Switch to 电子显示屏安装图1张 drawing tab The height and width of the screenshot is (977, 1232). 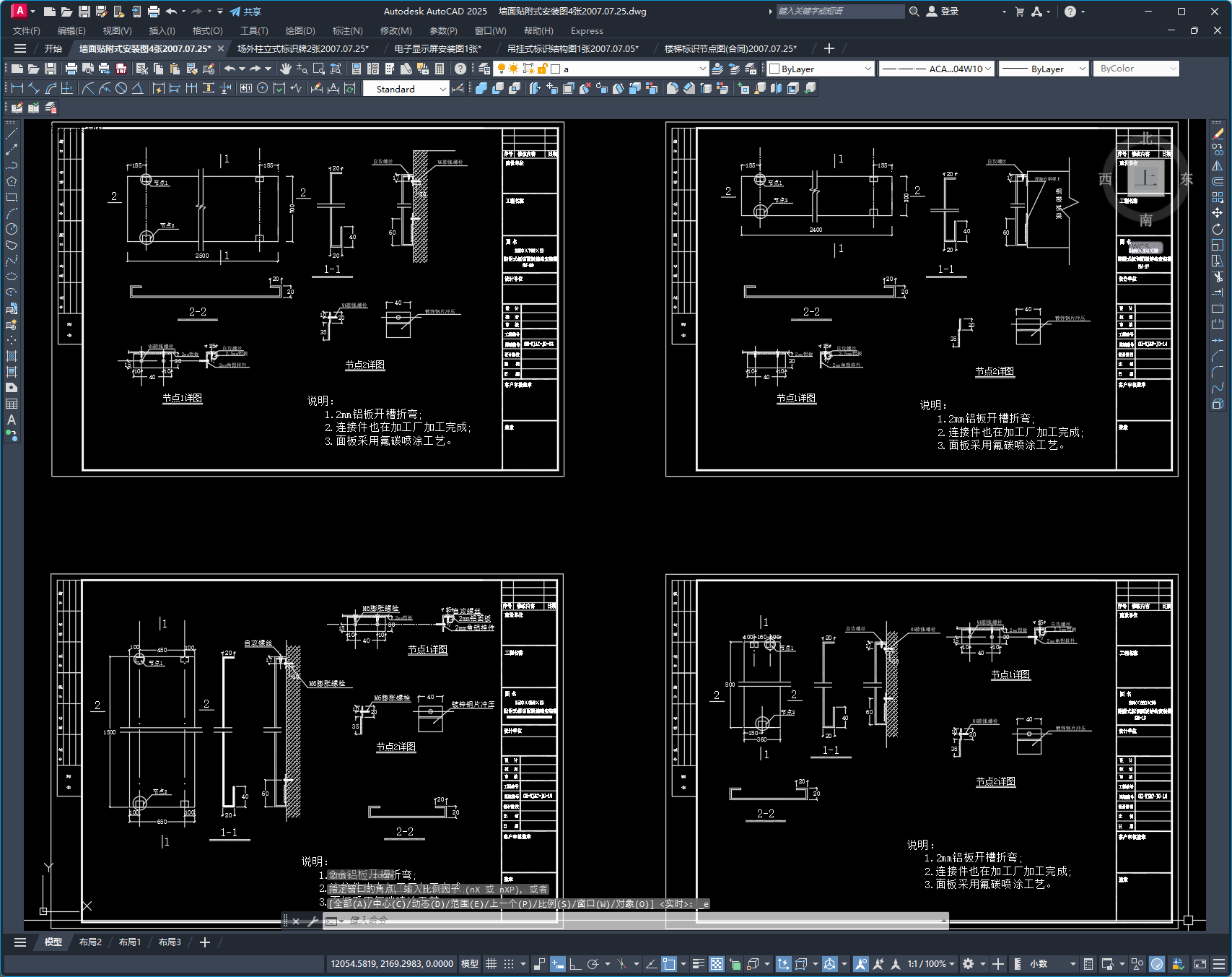pos(437,48)
